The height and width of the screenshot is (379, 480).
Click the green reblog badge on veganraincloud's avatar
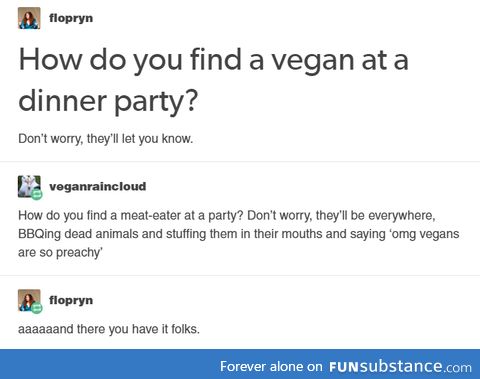(37, 194)
